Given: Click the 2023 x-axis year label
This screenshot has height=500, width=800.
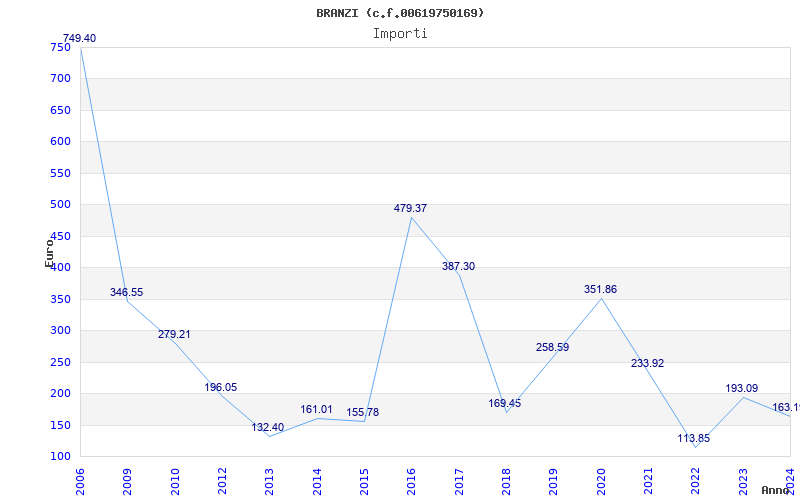Looking at the screenshot, I should pyautogui.click(x=743, y=482).
